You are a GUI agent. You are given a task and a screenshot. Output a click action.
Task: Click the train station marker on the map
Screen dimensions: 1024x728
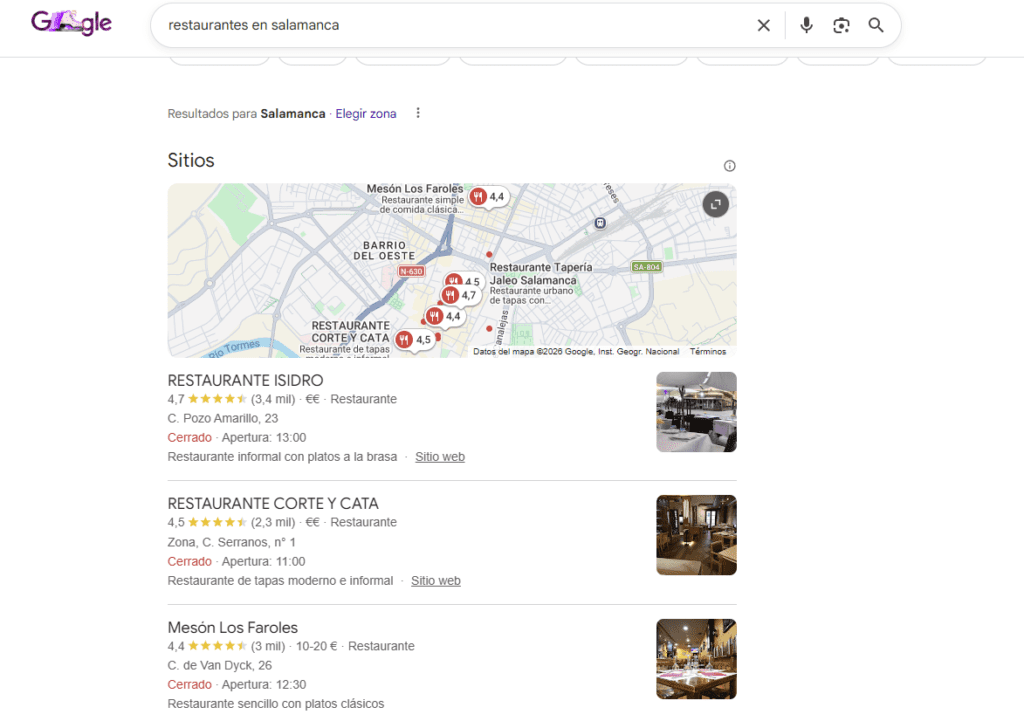pos(602,224)
